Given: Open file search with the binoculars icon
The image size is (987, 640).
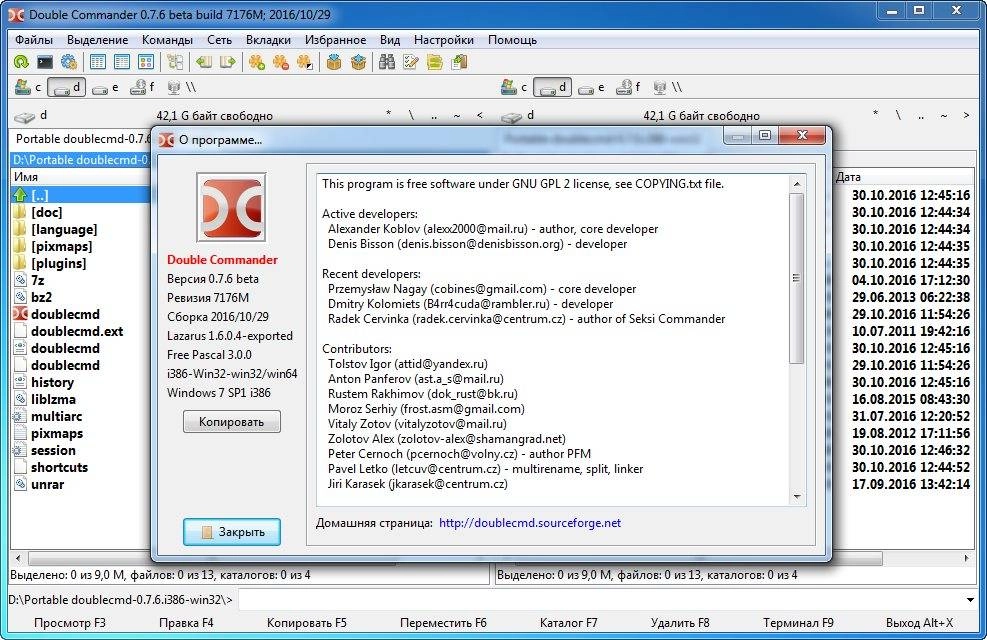Looking at the screenshot, I should click(386, 62).
